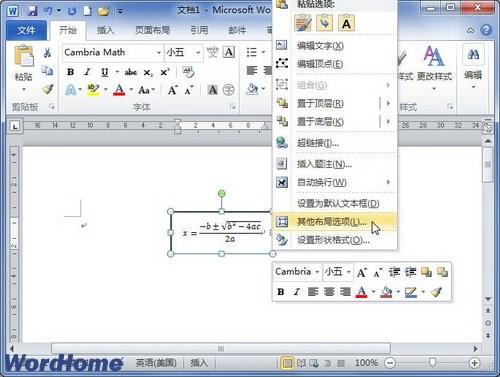This screenshot has width=500, height=377.
Task: Toggle Strikethrough abc formatting
Action: coord(131,72)
